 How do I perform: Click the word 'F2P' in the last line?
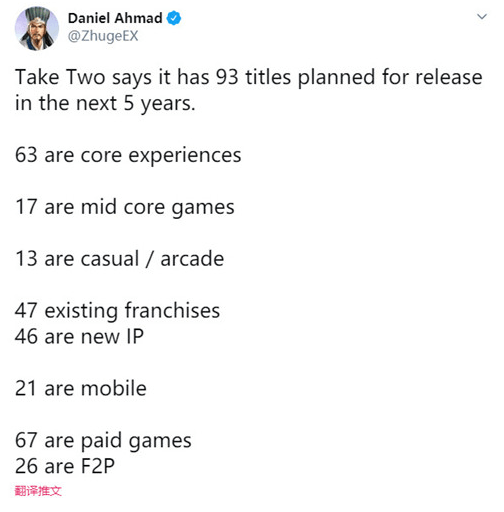tap(98, 466)
